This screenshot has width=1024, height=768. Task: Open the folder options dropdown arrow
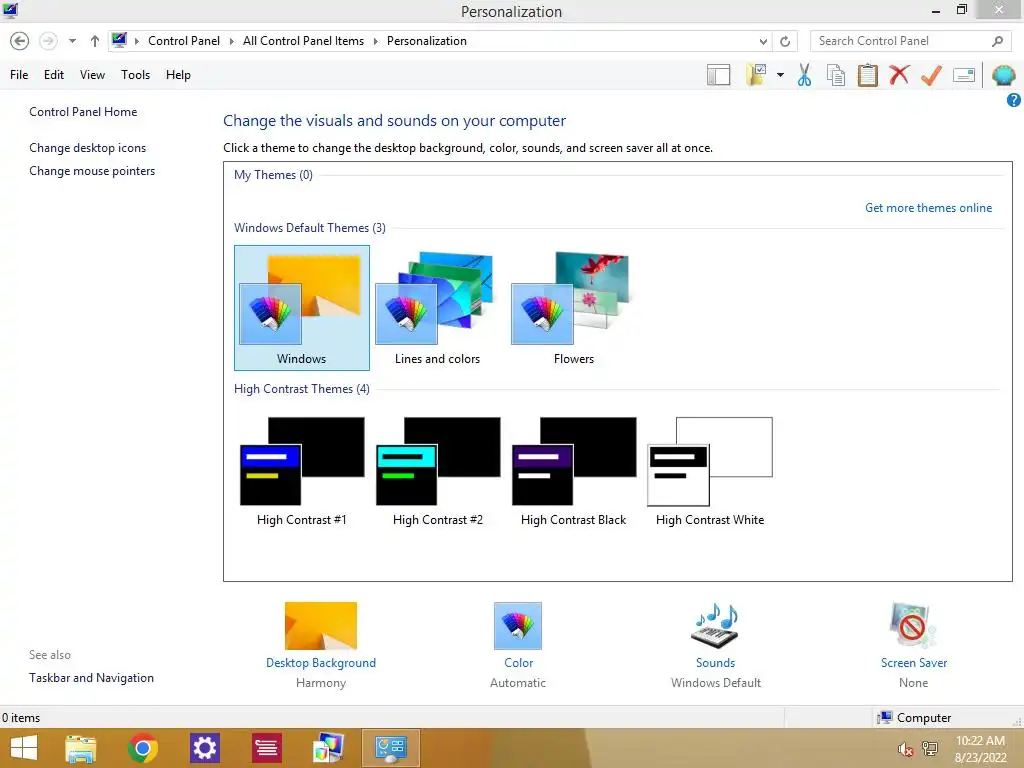(780, 75)
